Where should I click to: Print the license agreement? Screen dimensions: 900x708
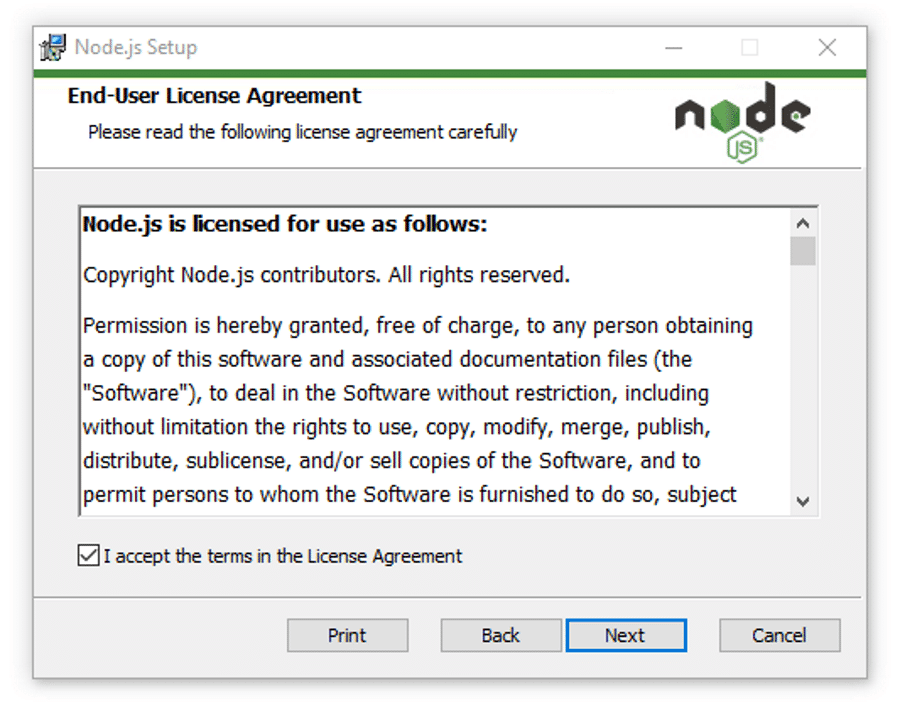(347, 635)
